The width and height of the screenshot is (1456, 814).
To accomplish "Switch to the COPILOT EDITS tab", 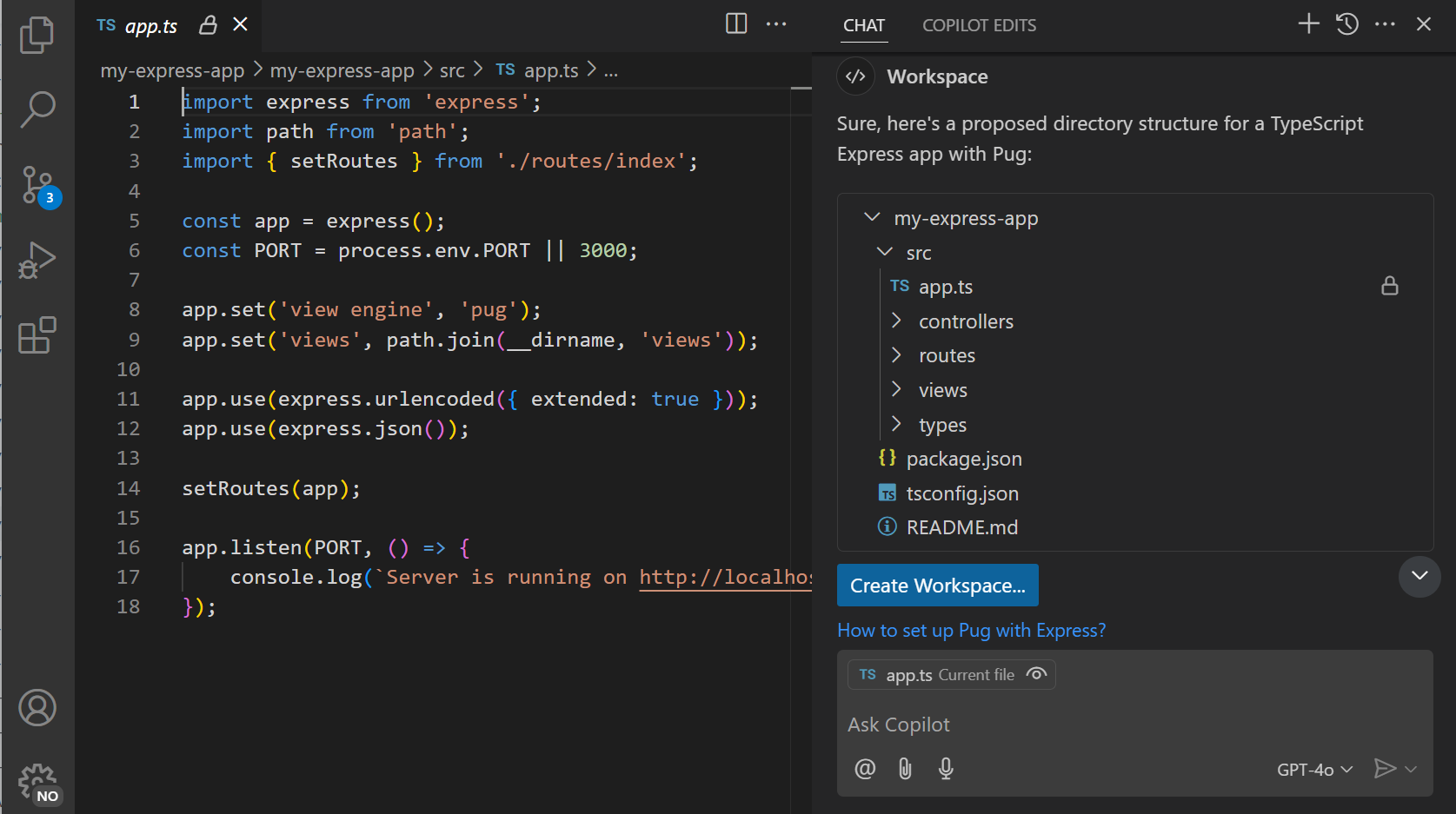I will pos(979,25).
